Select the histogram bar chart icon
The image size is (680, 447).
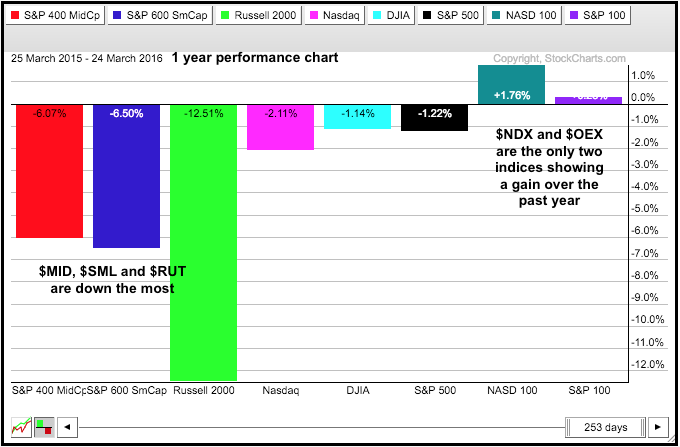tap(42, 427)
